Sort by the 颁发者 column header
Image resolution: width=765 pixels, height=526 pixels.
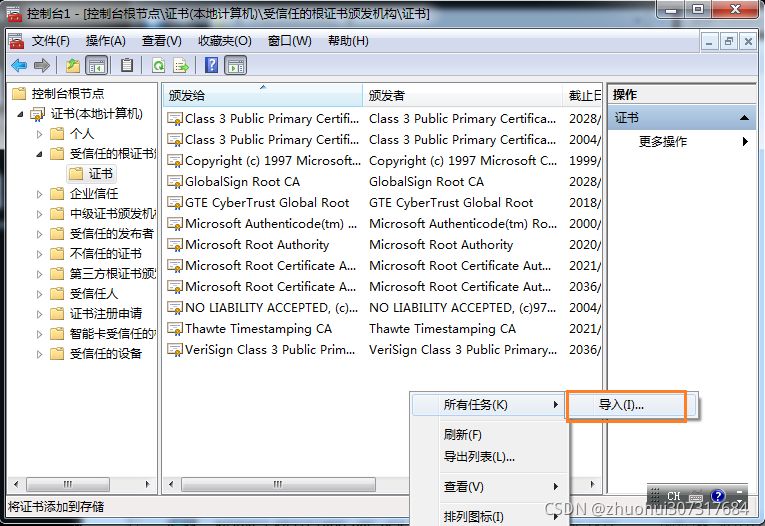(463, 95)
